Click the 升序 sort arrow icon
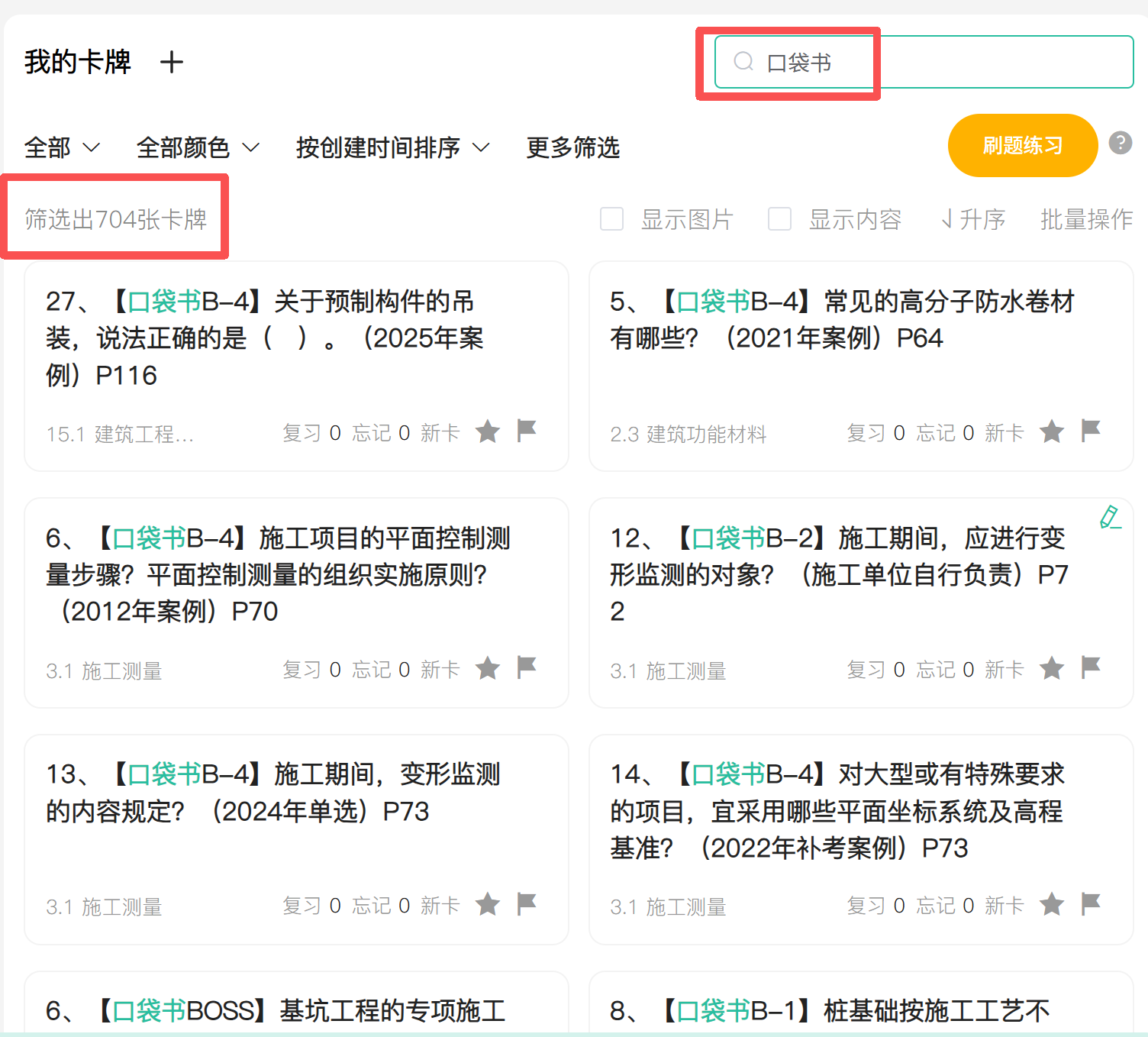The image size is (1148, 1037). 946,220
